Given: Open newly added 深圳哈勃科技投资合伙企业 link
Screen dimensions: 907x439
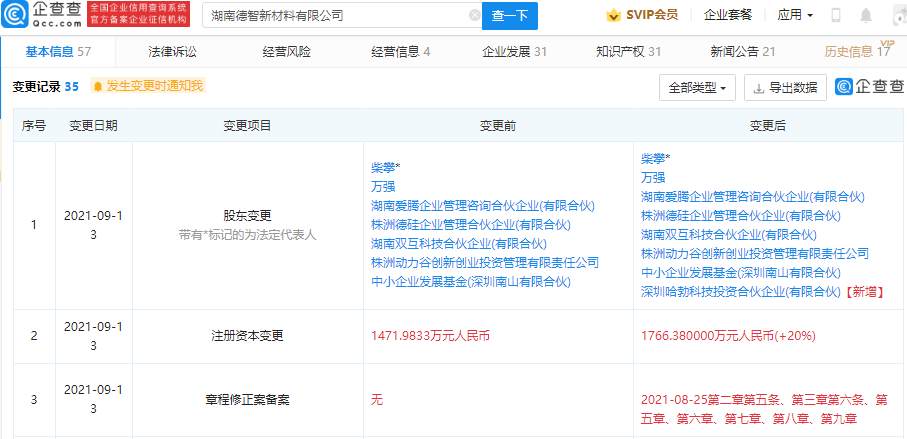Looking at the screenshot, I should [740, 292].
